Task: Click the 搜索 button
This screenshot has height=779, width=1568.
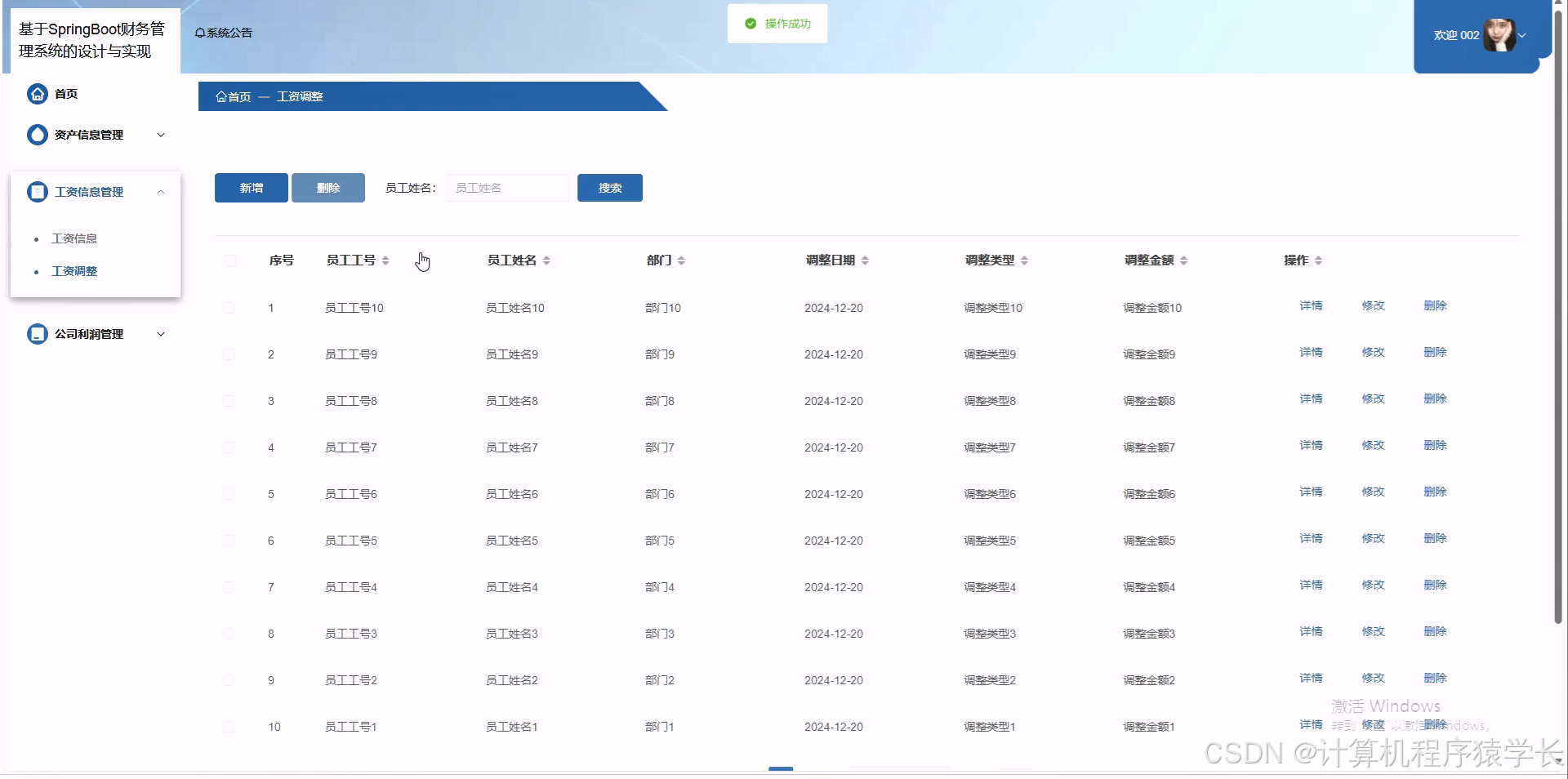Action: point(610,188)
